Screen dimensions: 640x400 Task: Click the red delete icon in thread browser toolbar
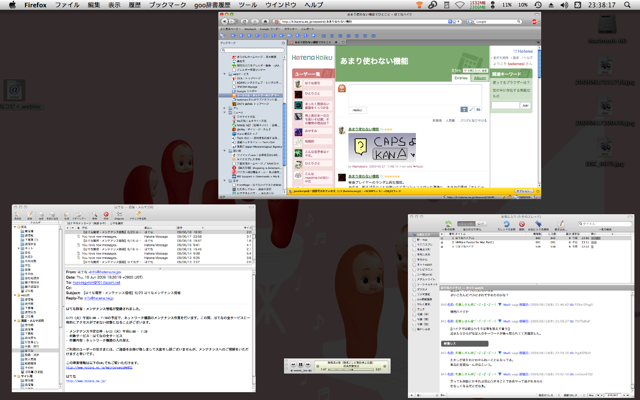click(x=522, y=224)
